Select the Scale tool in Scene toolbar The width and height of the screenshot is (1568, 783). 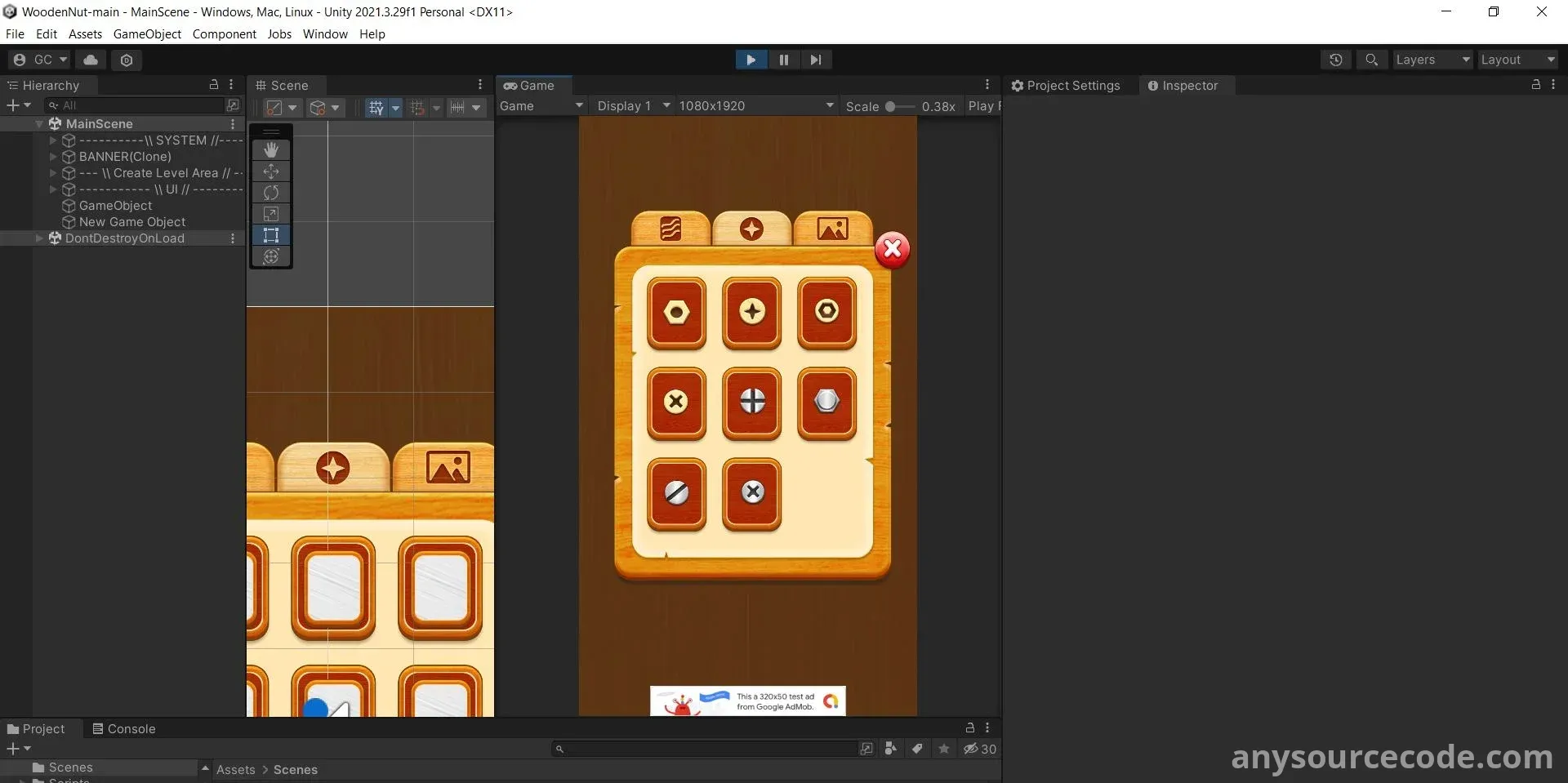coord(271,214)
